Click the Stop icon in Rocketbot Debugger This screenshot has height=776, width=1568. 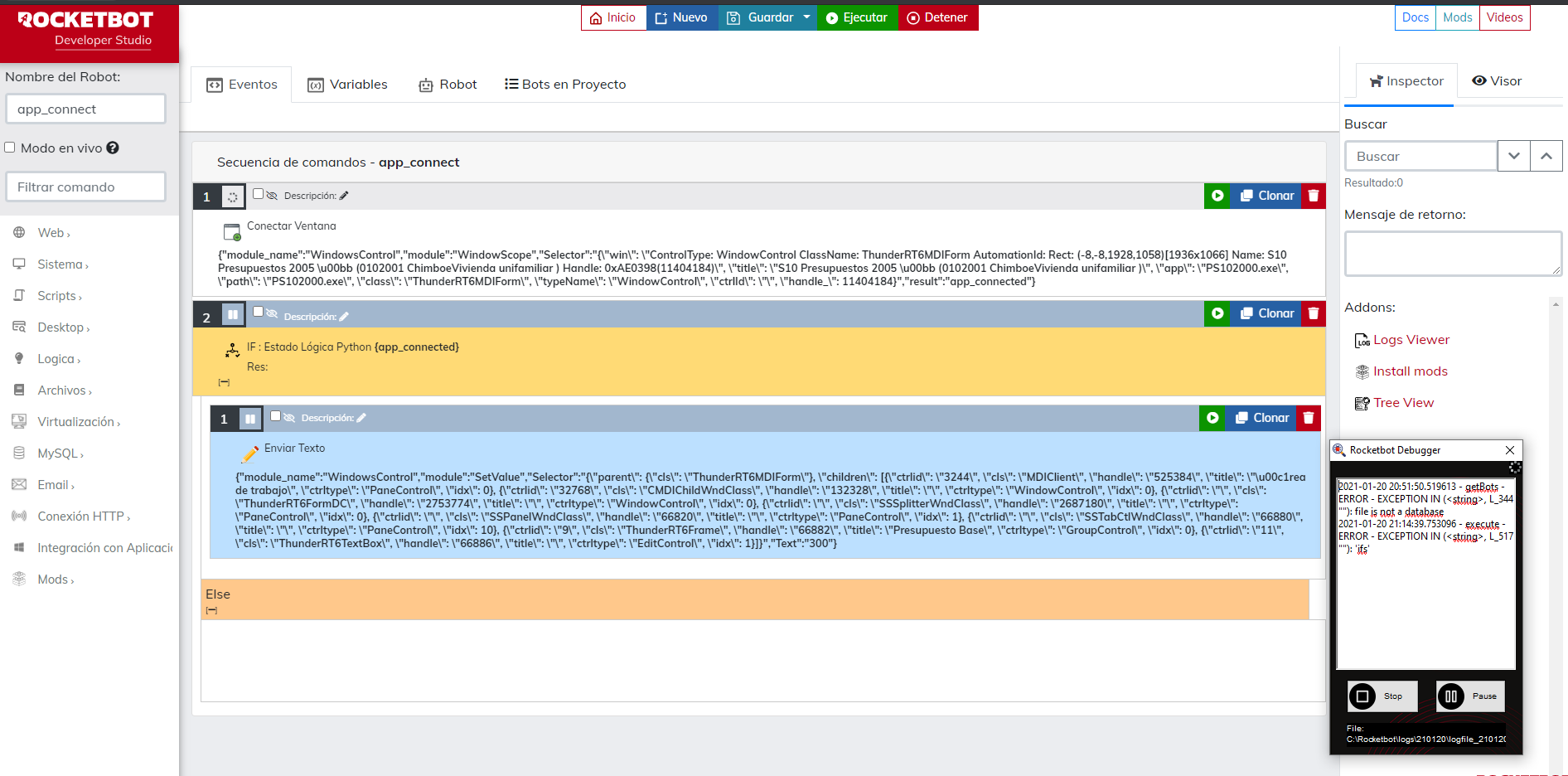click(1362, 696)
